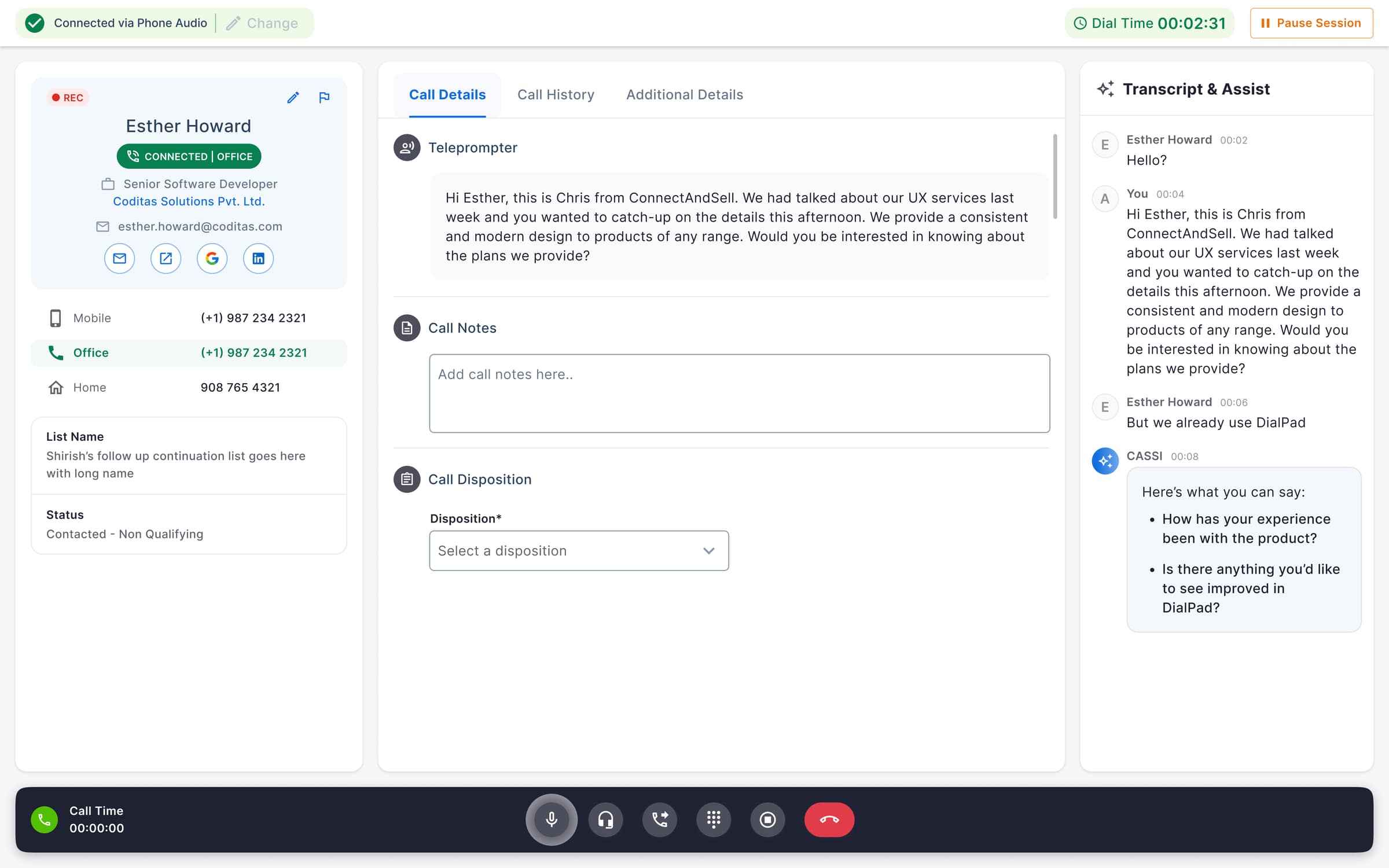1389x868 pixels.
Task: Toggle call recording stop button
Action: point(767,819)
